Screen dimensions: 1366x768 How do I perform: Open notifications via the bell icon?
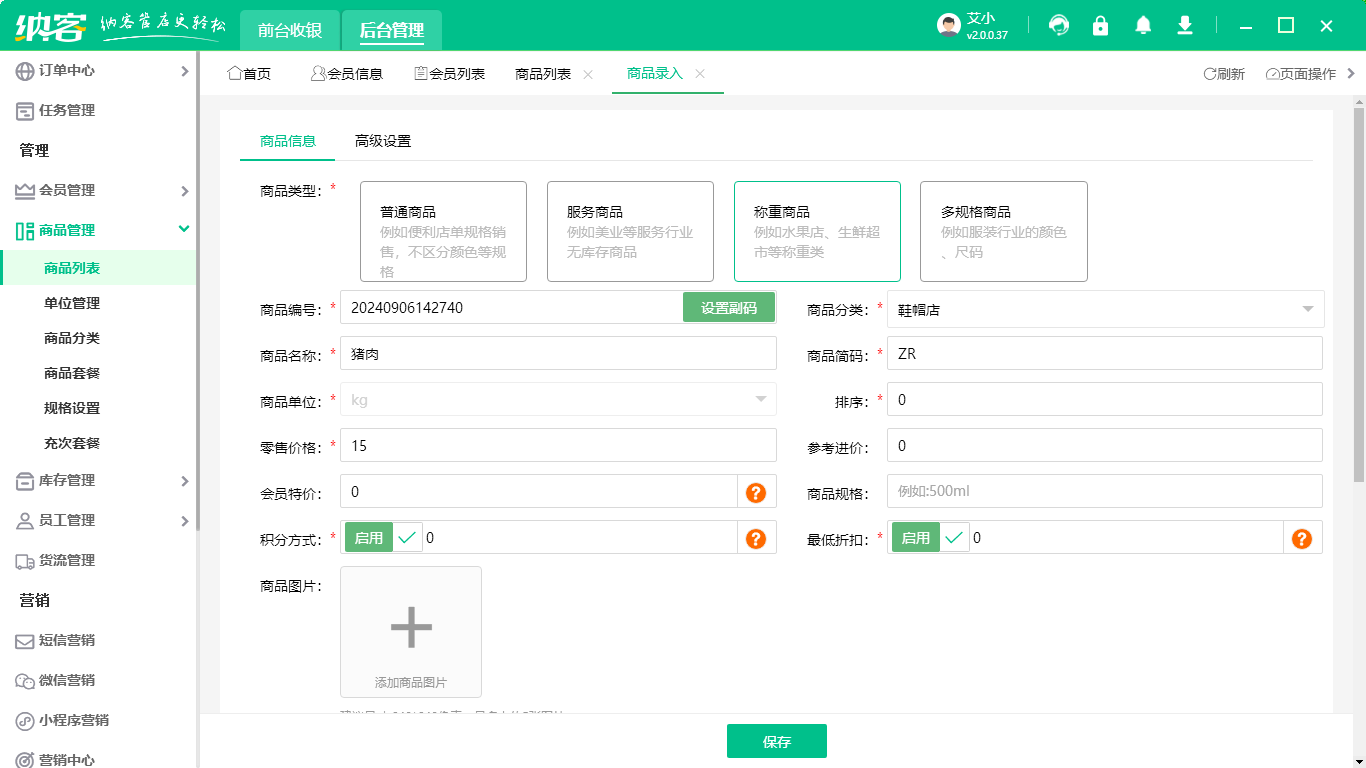[1142, 25]
